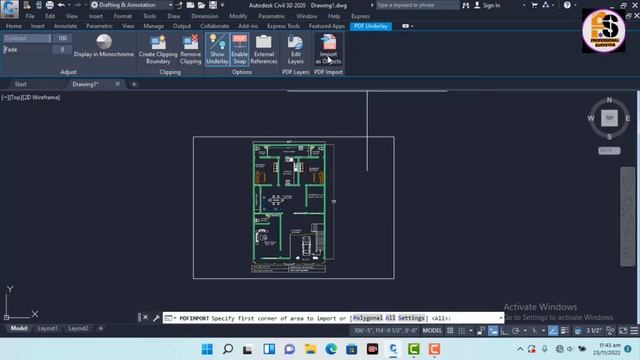Open snap mode settings dropdown arrow
The image size is (640, 360).
[471, 331]
